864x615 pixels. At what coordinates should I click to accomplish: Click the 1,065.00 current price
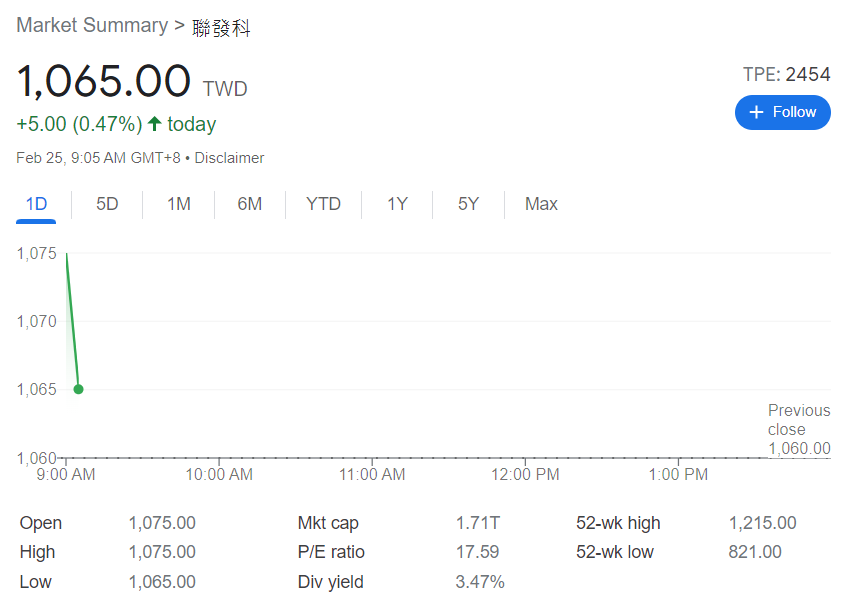click(103, 81)
